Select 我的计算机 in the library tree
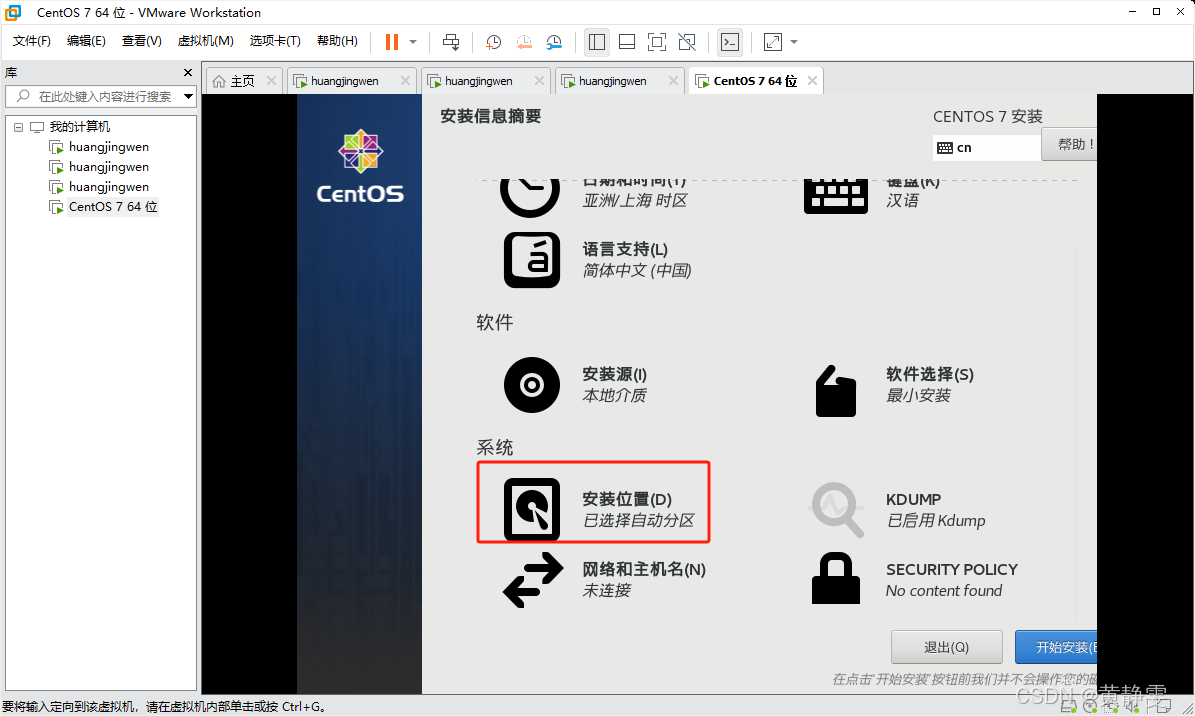This screenshot has height=716, width=1195. tap(79, 127)
